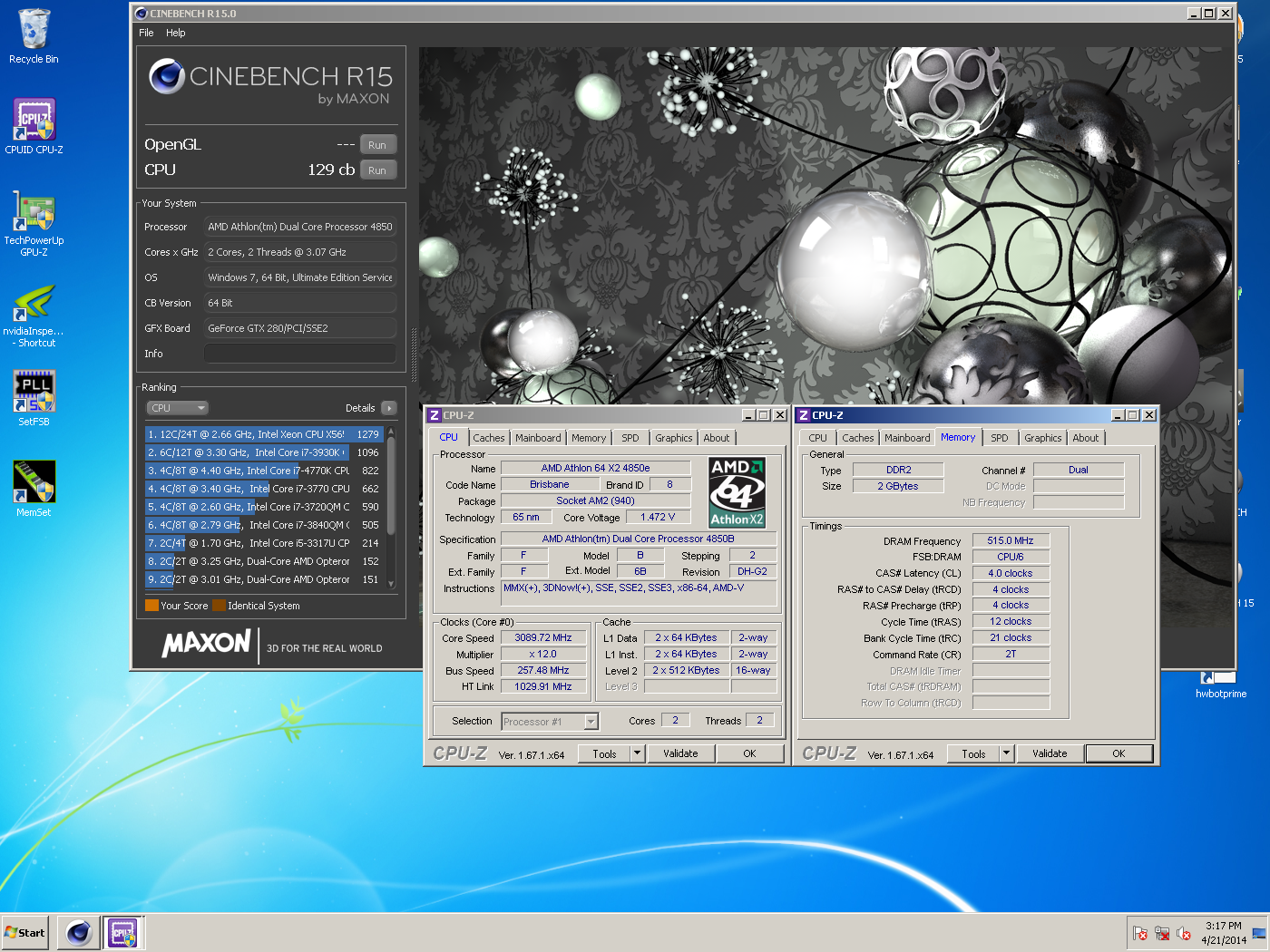Switch to Caches tab in left CPU-Z

[x=489, y=438]
